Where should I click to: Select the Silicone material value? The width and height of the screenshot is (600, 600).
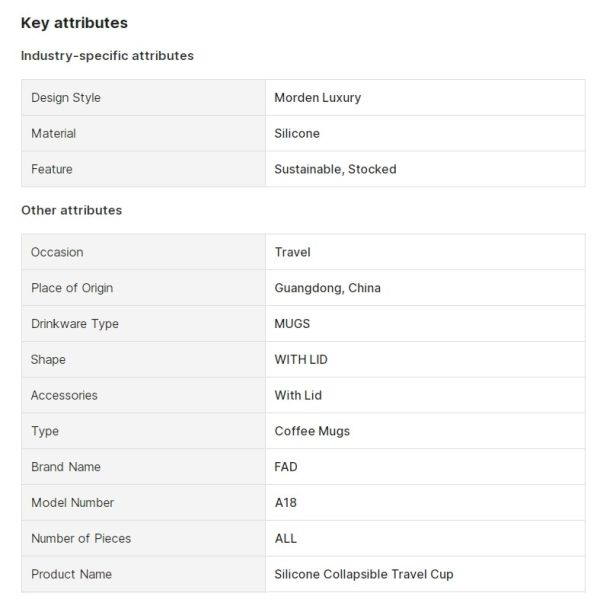(x=297, y=133)
